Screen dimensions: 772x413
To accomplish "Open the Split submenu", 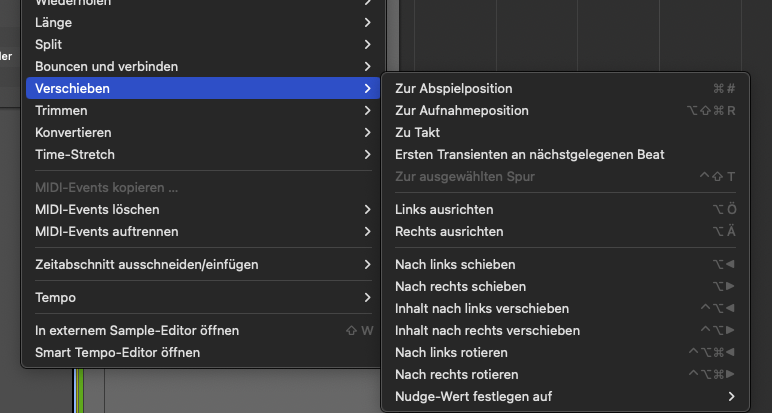I will pos(203,44).
